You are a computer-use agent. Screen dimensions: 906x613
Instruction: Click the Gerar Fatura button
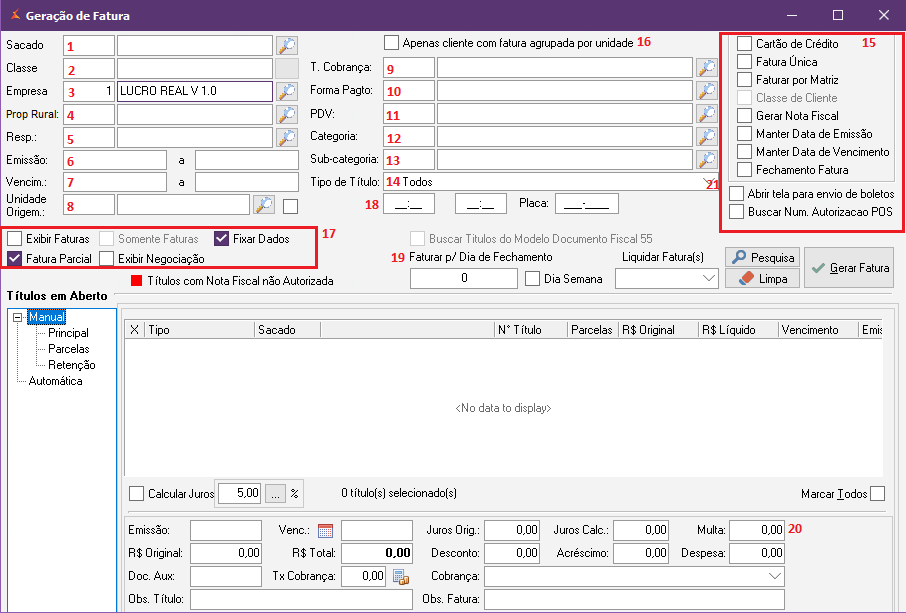tap(849, 268)
